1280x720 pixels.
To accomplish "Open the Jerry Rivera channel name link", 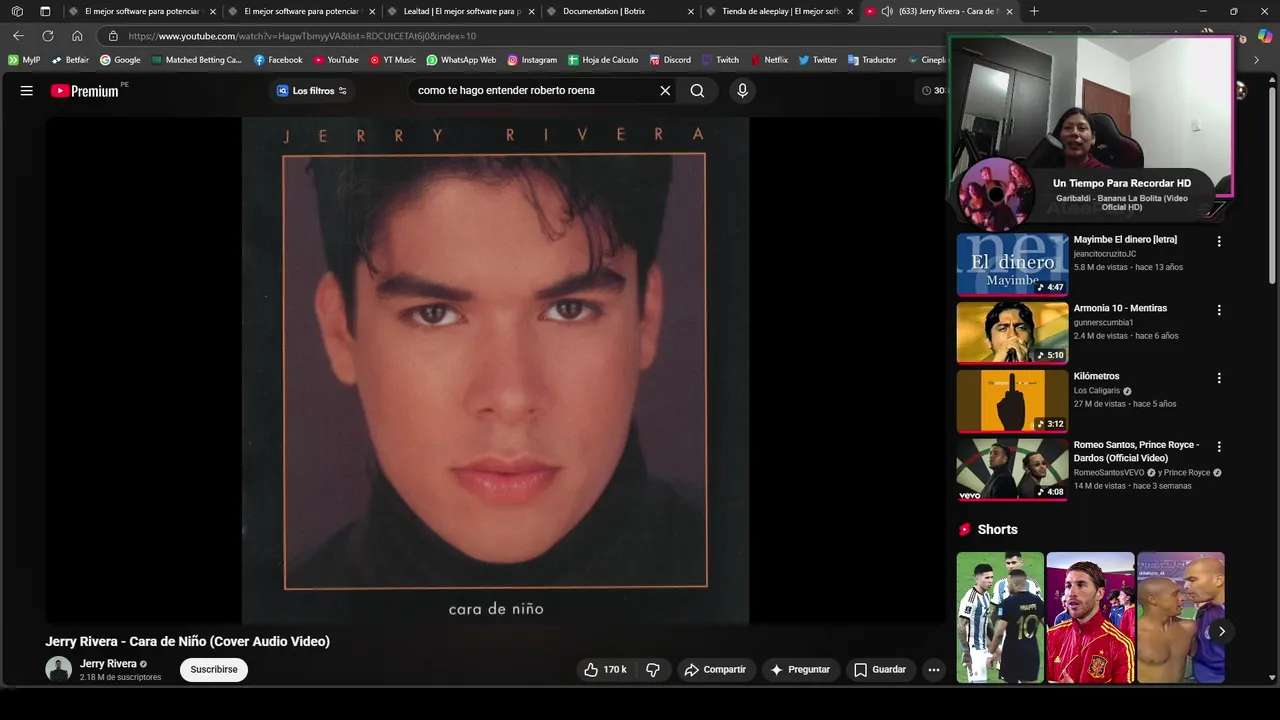I will 108,664.
